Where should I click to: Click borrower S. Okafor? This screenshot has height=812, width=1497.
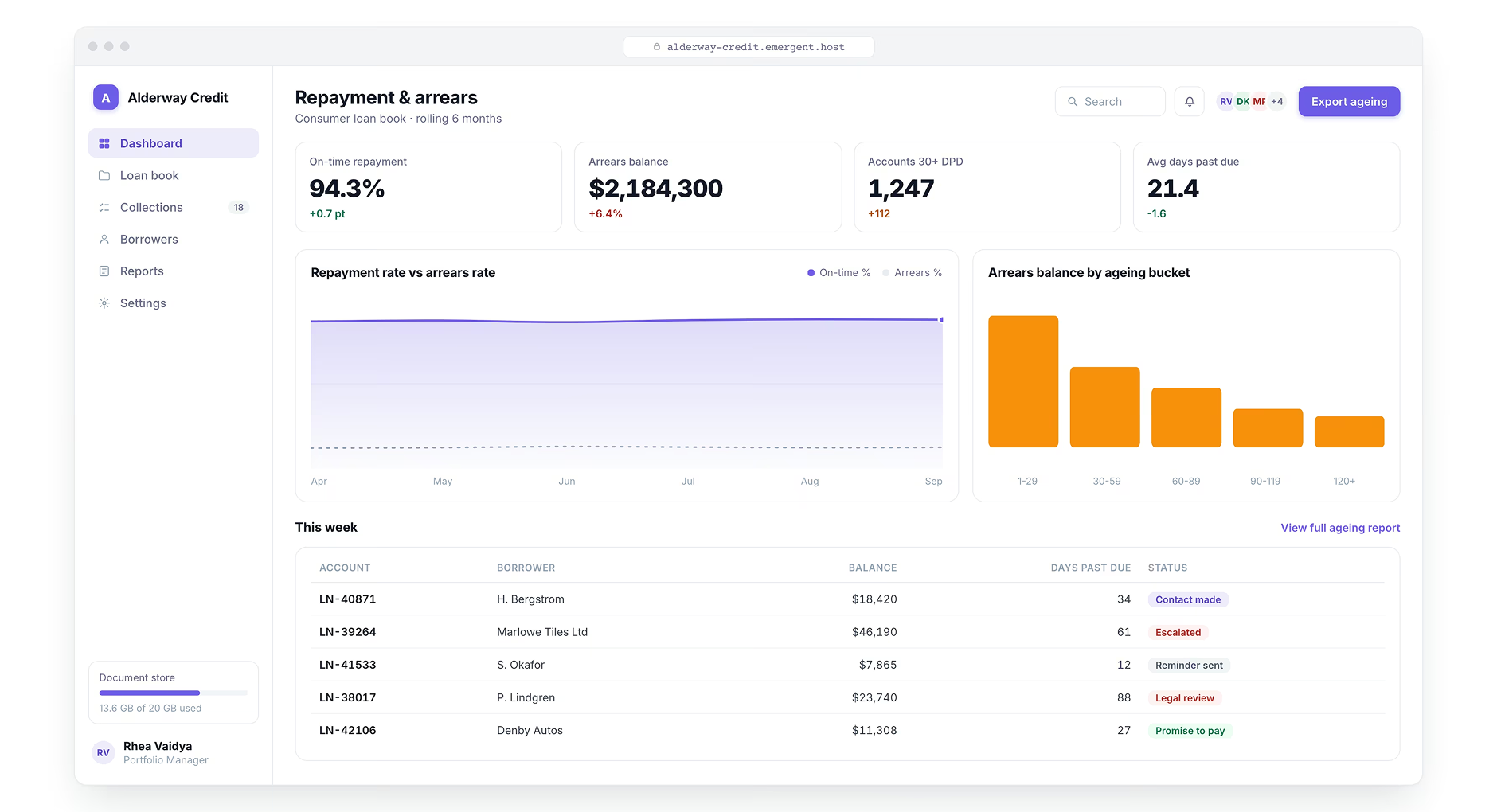(521, 665)
